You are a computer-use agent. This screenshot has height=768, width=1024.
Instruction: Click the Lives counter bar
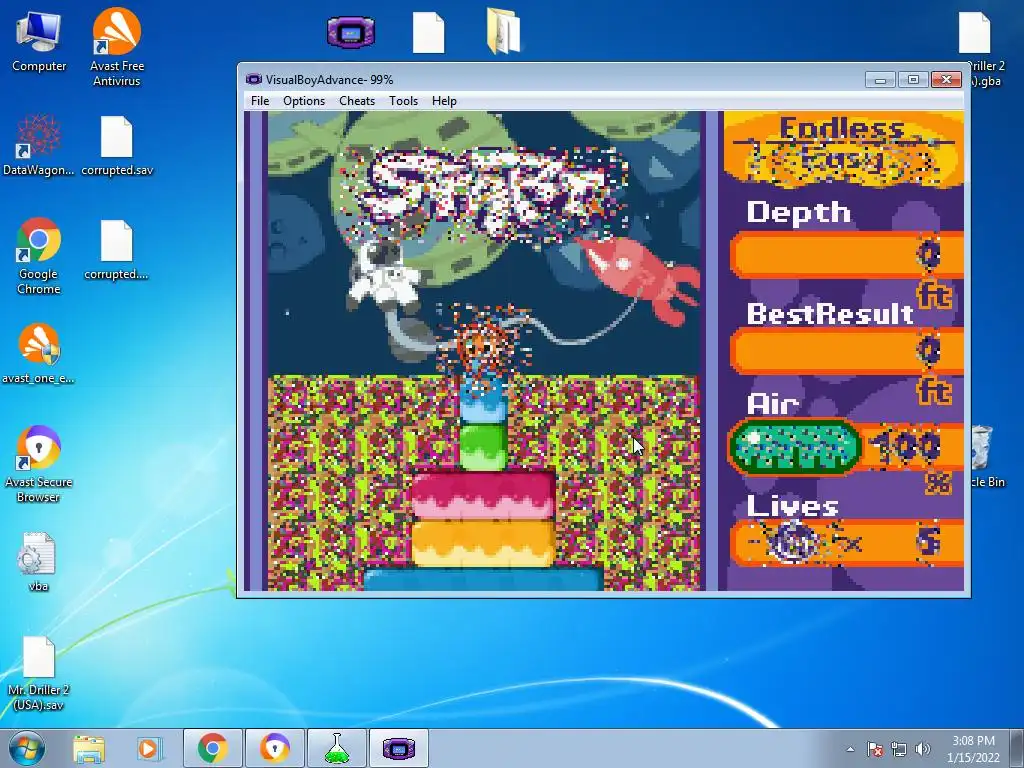coord(847,542)
